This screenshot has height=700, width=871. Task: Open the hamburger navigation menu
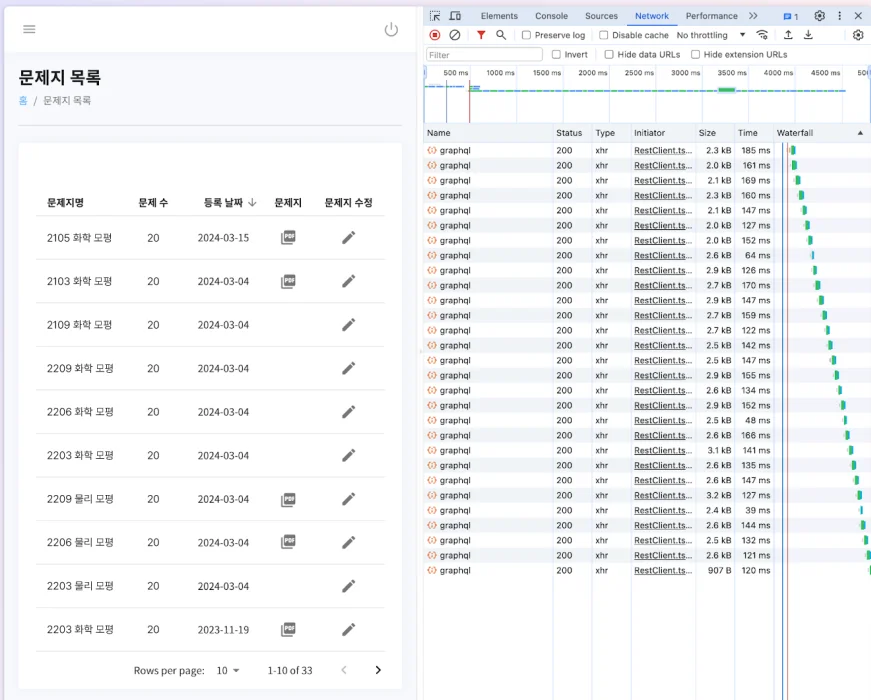coord(29,29)
